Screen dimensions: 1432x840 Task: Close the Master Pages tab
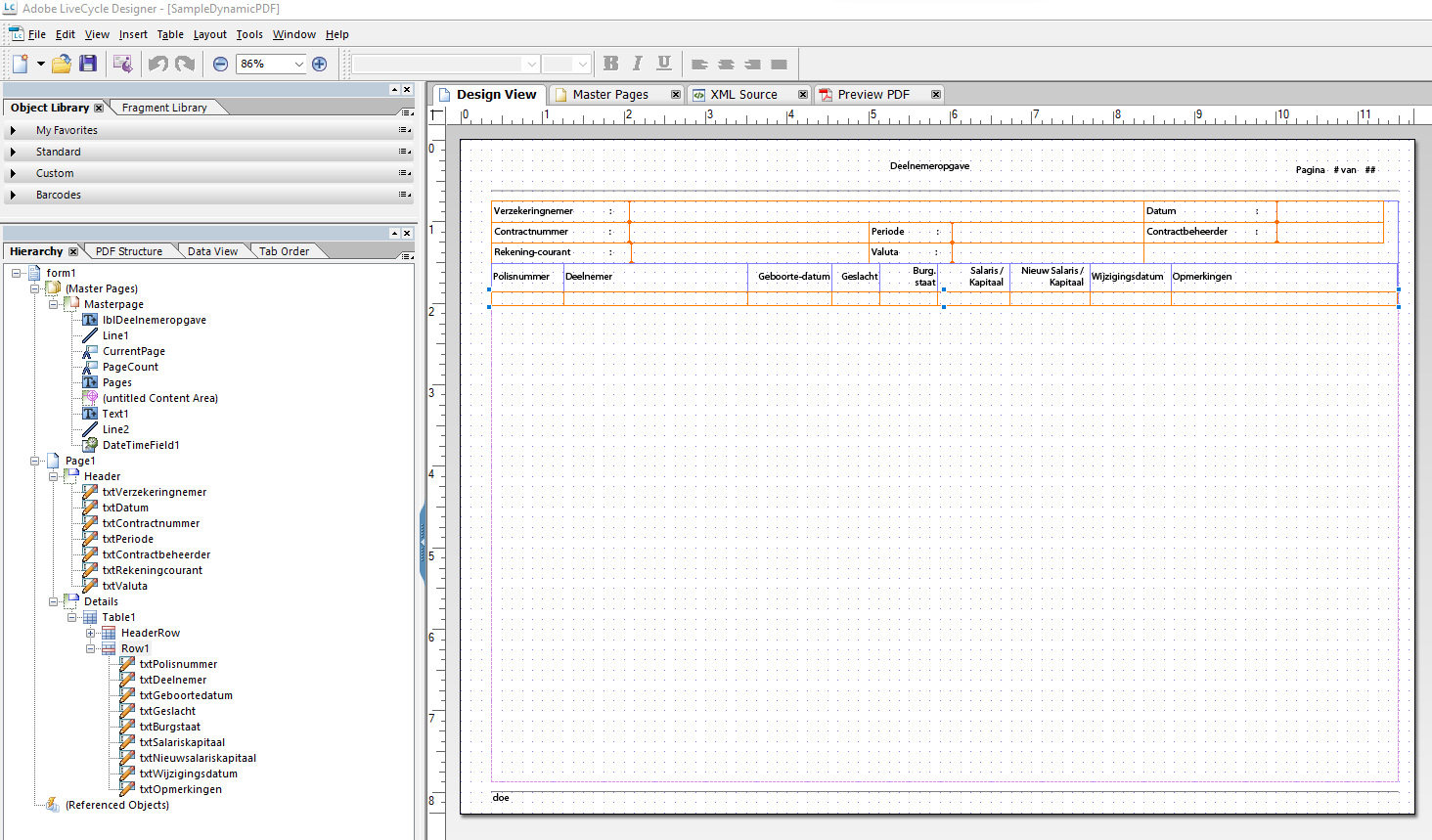pos(675,95)
